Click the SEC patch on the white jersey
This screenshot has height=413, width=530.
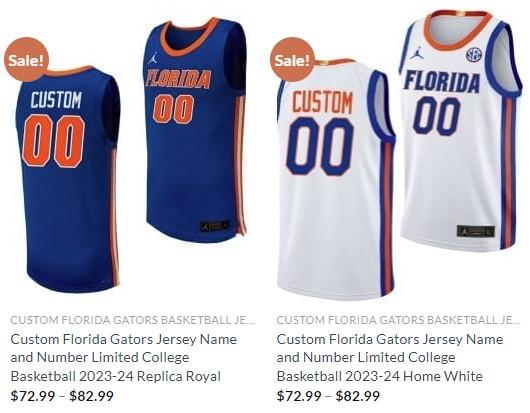[x=474, y=54]
